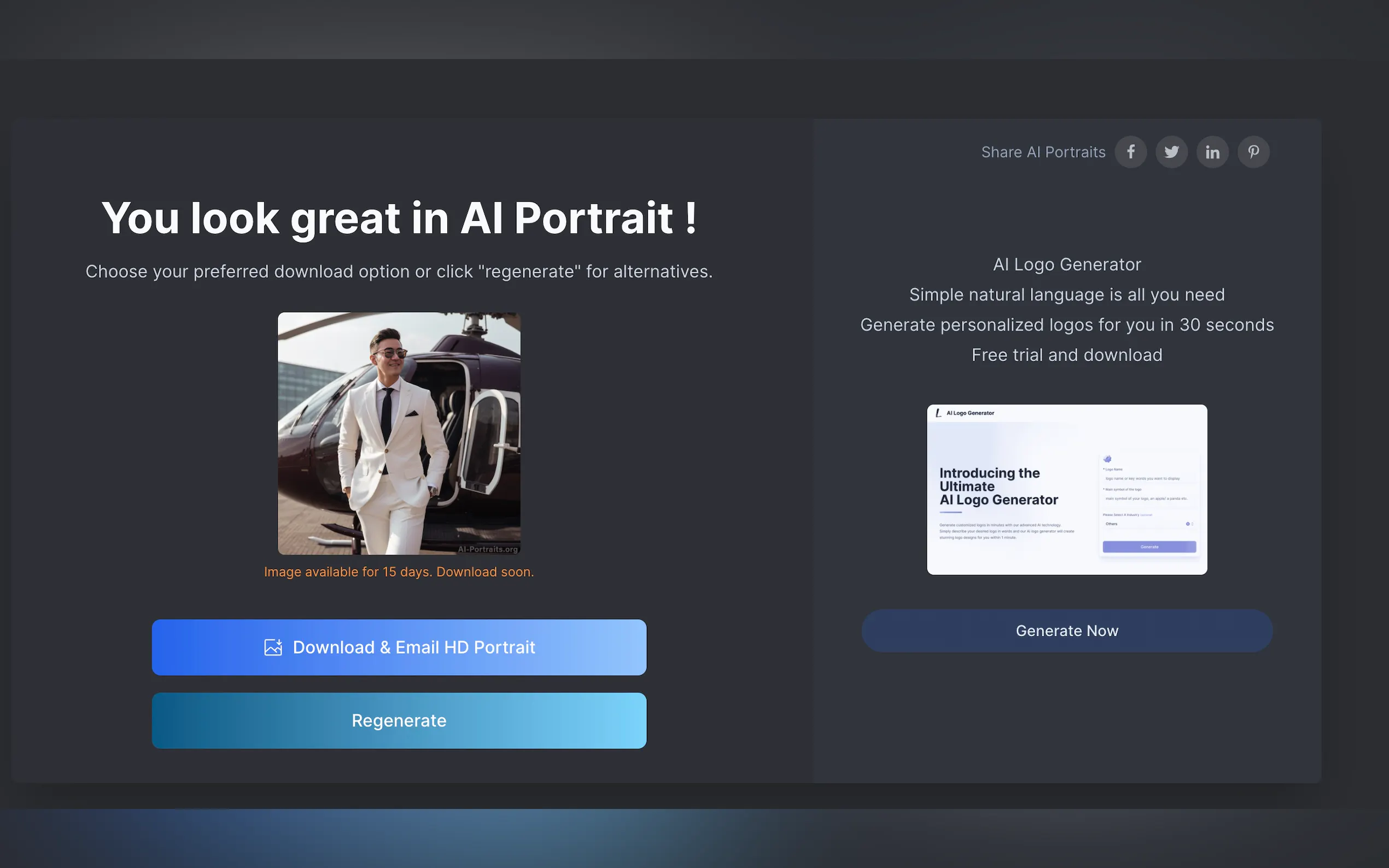The image size is (1389, 868).
Task: Click the Logo Name input field
Action: click(1143, 478)
